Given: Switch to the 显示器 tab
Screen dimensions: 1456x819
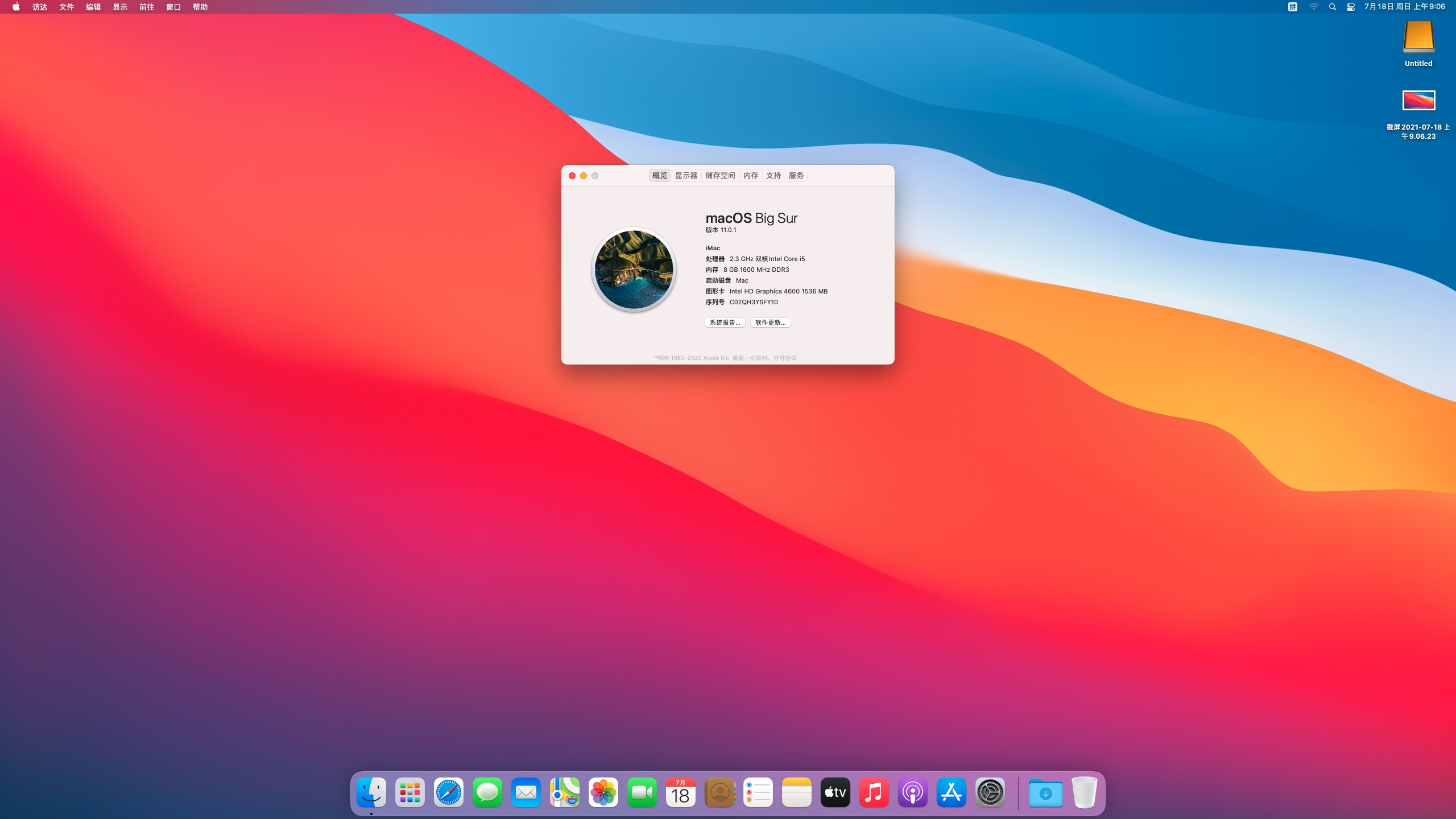Looking at the screenshot, I should [686, 176].
